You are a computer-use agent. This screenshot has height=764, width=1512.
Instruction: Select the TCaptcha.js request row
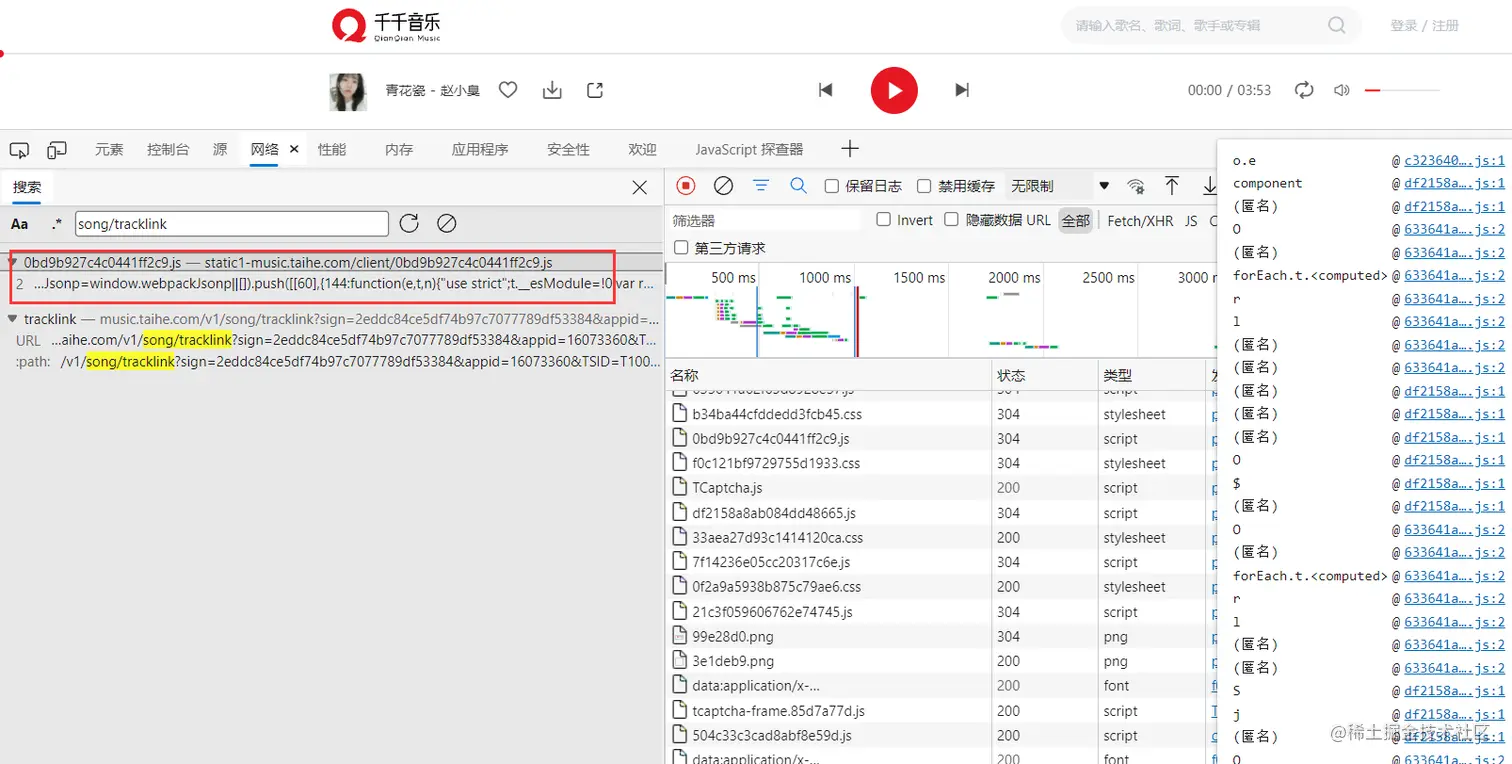tap(940, 488)
